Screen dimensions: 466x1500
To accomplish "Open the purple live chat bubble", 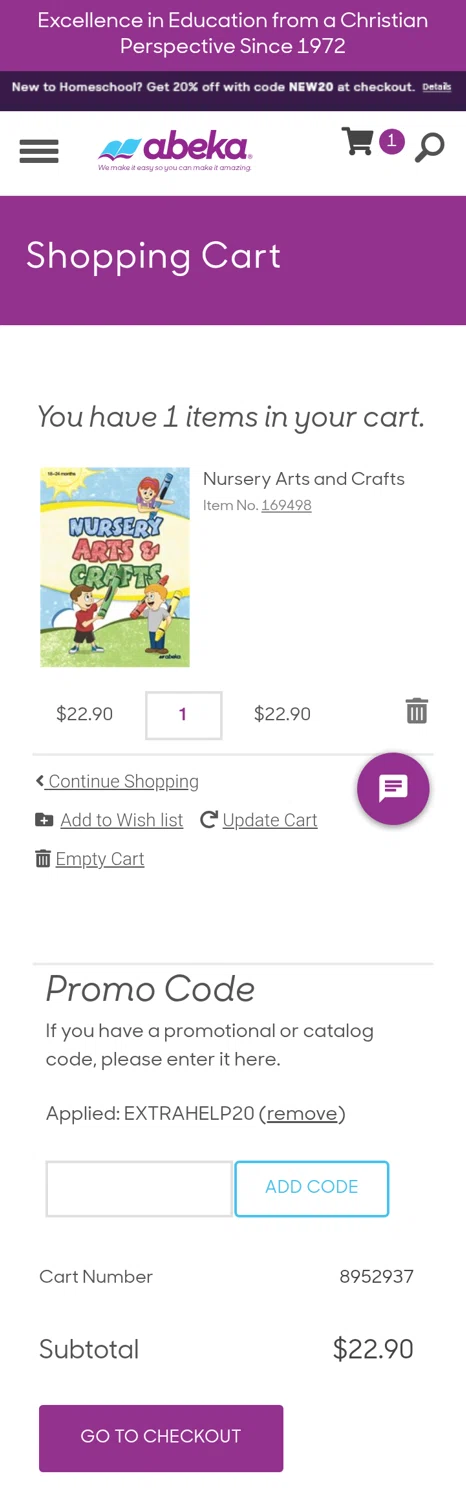I will click(393, 788).
